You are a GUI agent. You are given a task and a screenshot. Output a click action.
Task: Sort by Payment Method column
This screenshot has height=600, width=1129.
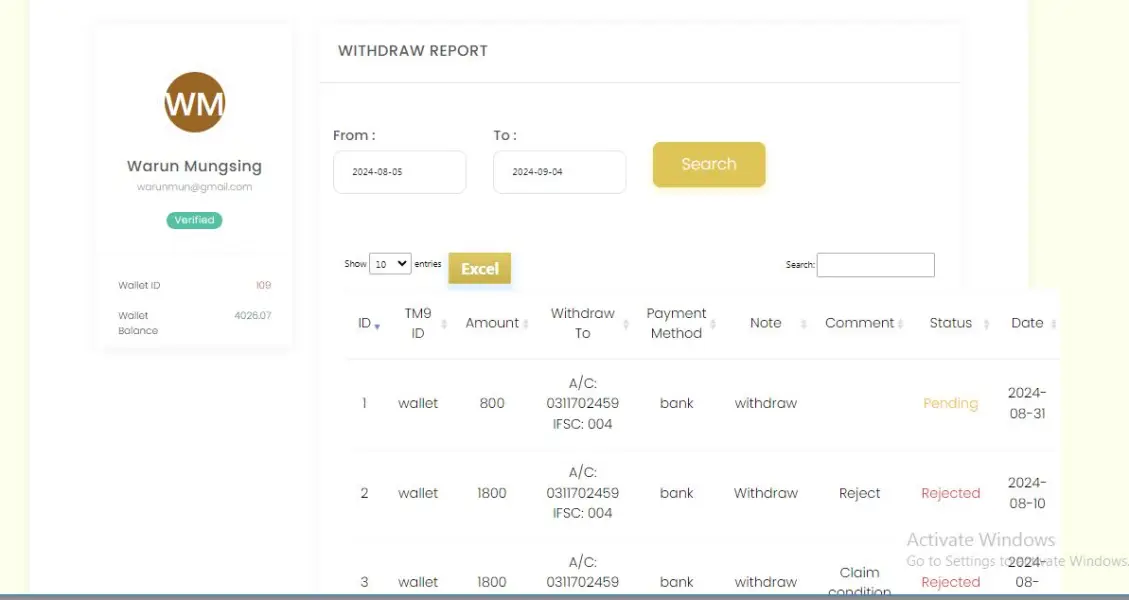[x=713, y=324]
